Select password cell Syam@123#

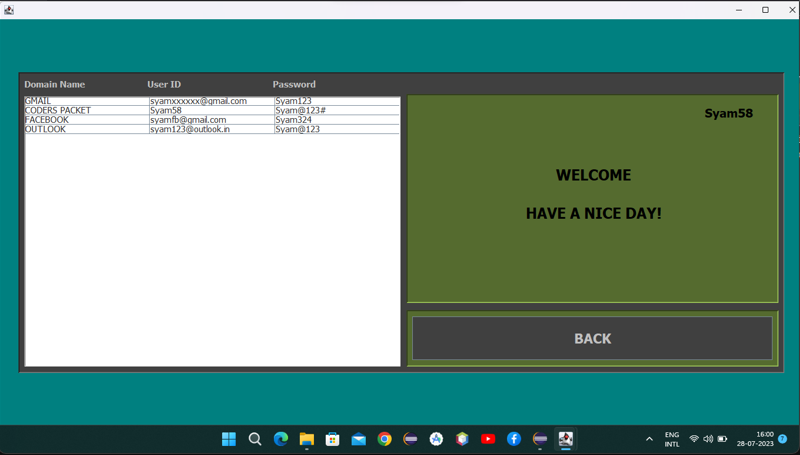click(x=337, y=110)
